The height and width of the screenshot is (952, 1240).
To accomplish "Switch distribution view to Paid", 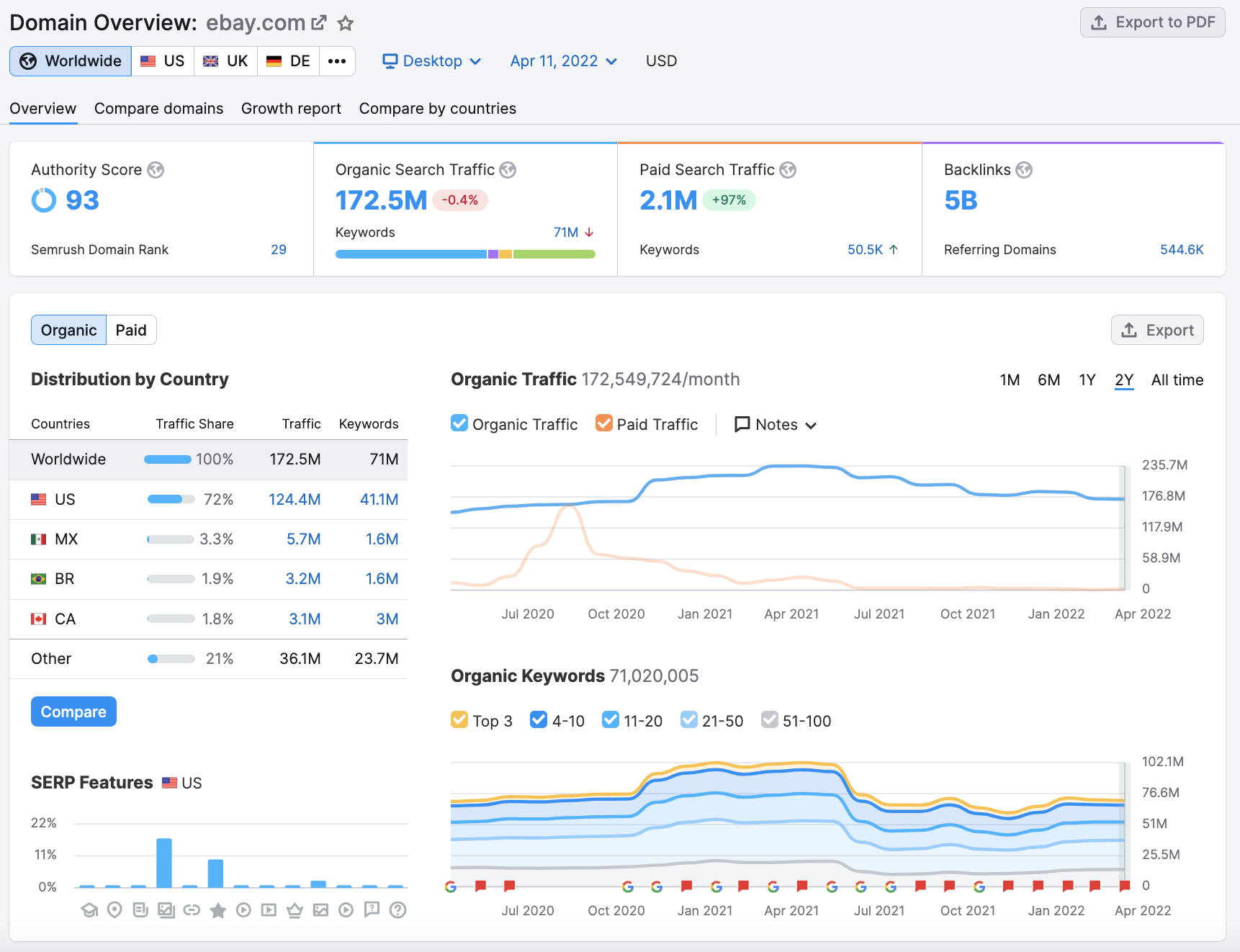I will coord(131,330).
